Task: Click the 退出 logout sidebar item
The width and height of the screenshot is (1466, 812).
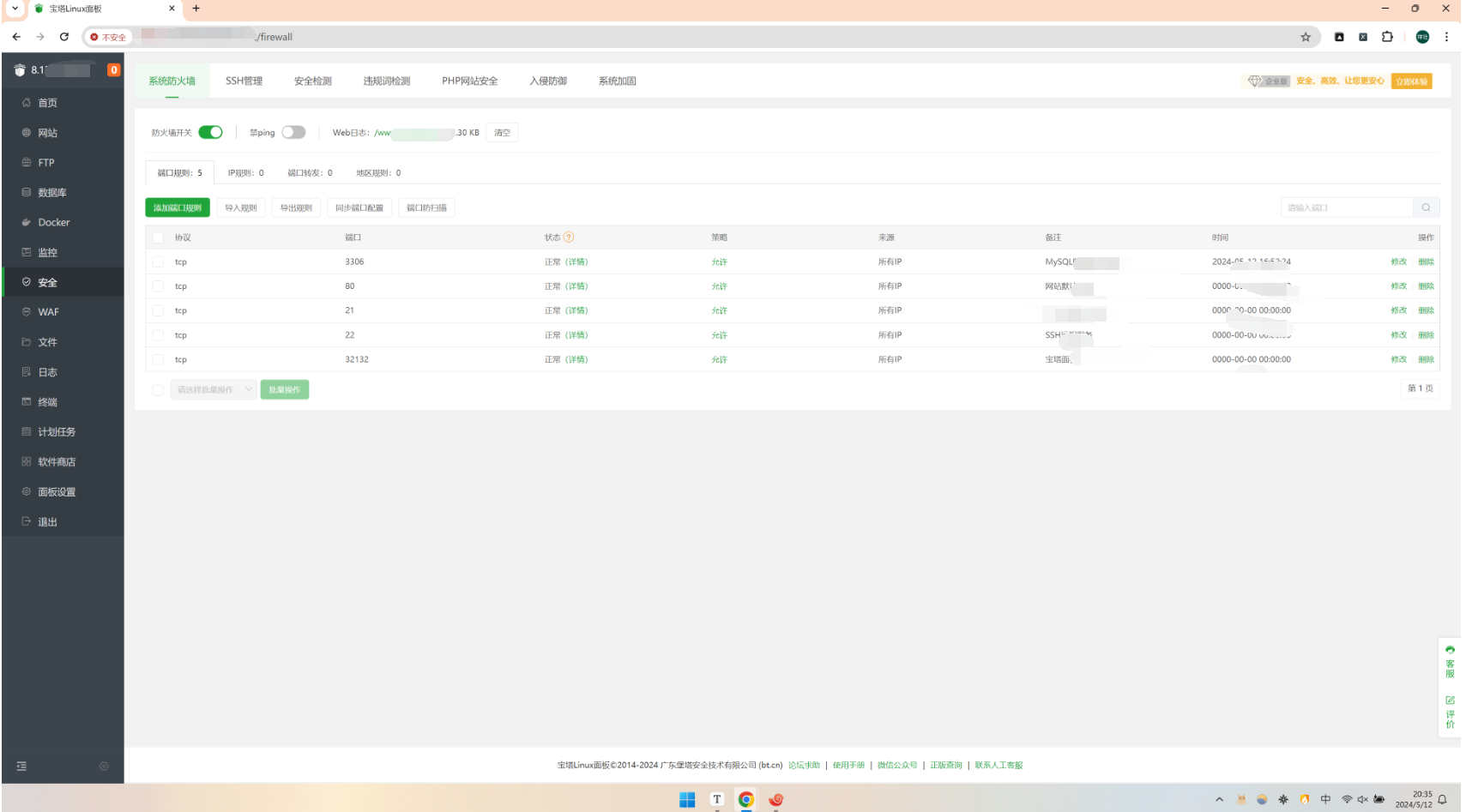Action: pos(63,522)
